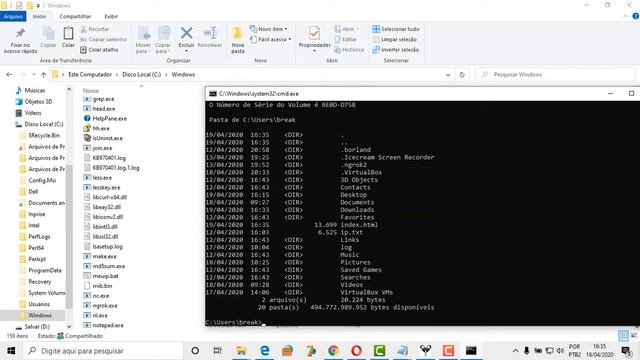Select the file notepad.exe
This screenshot has height=360, width=640.
[x=108, y=325]
